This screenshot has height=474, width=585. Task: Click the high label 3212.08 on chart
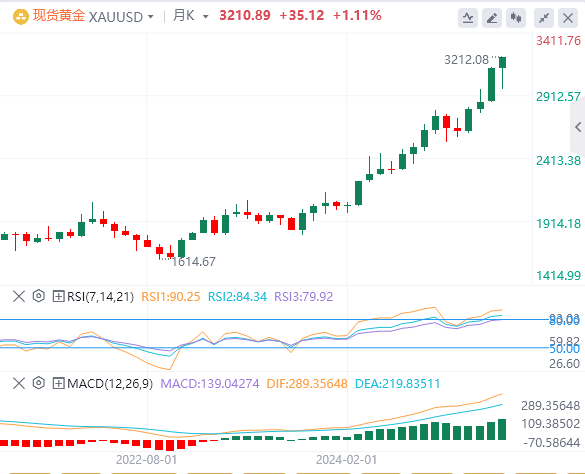466,60
